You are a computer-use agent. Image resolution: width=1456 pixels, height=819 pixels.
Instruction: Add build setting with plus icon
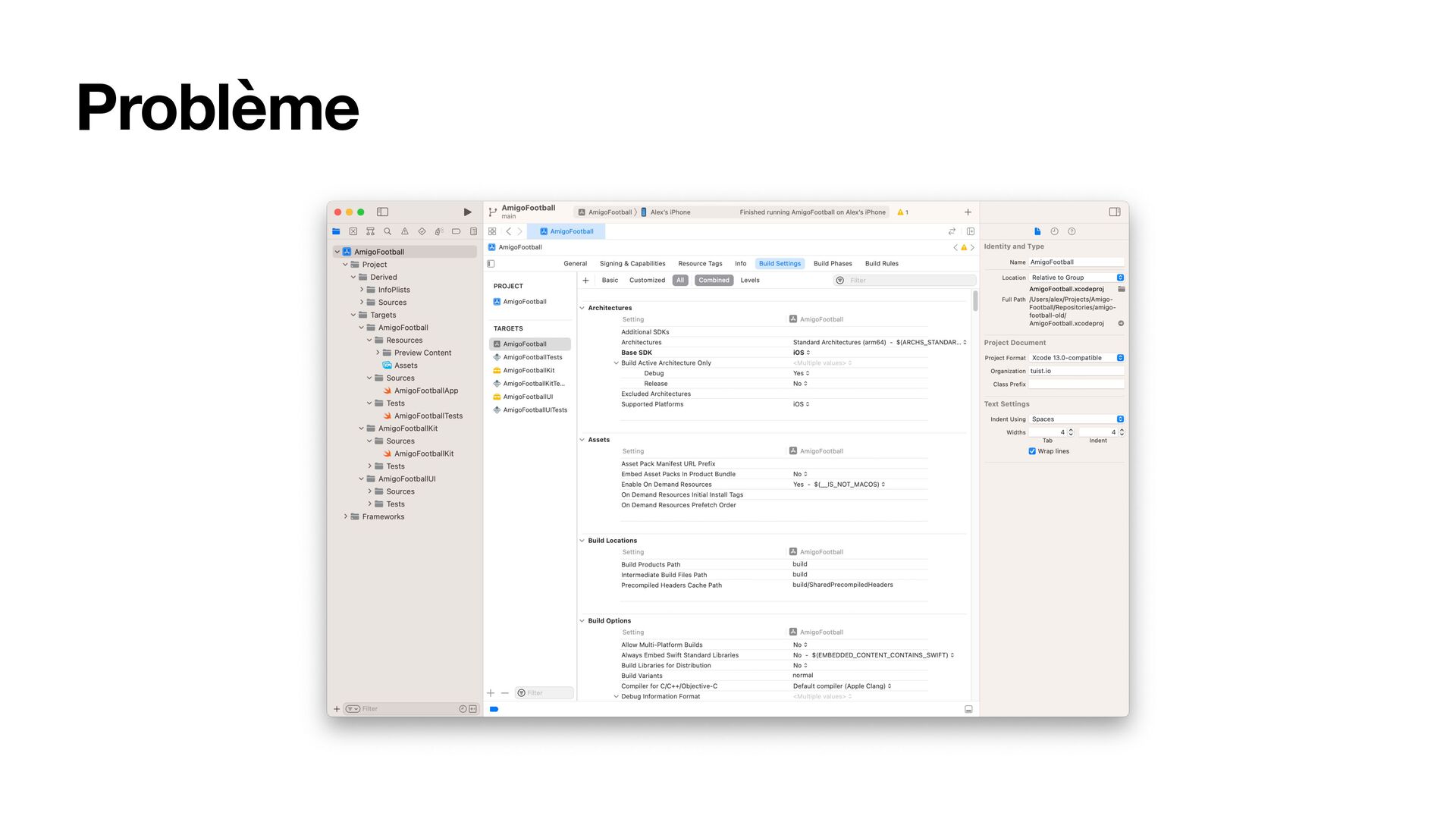(x=585, y=281)
